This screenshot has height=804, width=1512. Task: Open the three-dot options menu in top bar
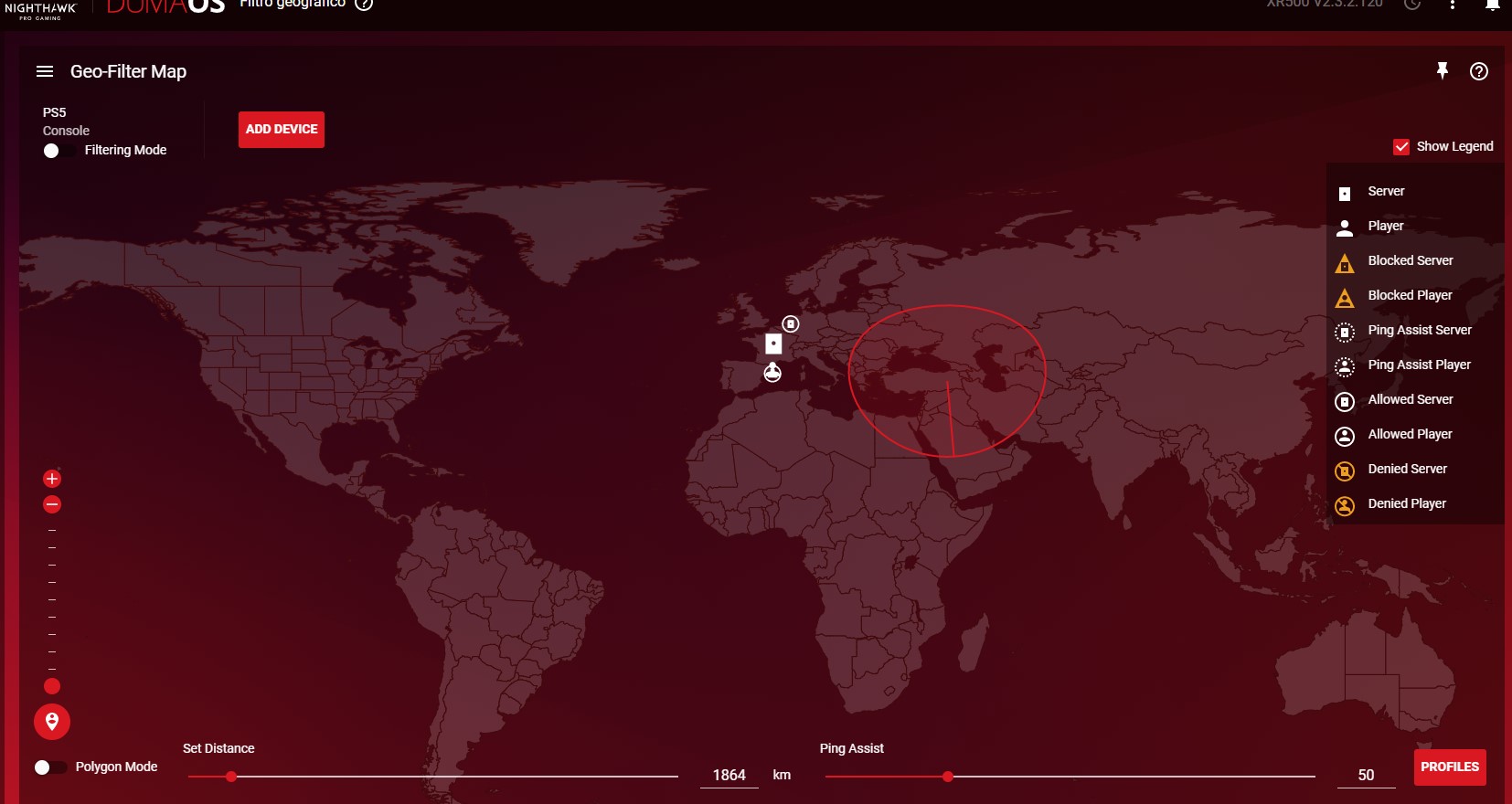[1453, 5]
